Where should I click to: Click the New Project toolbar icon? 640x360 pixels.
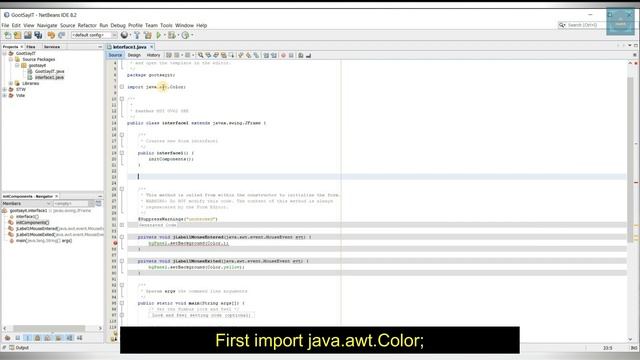point(18,36)
